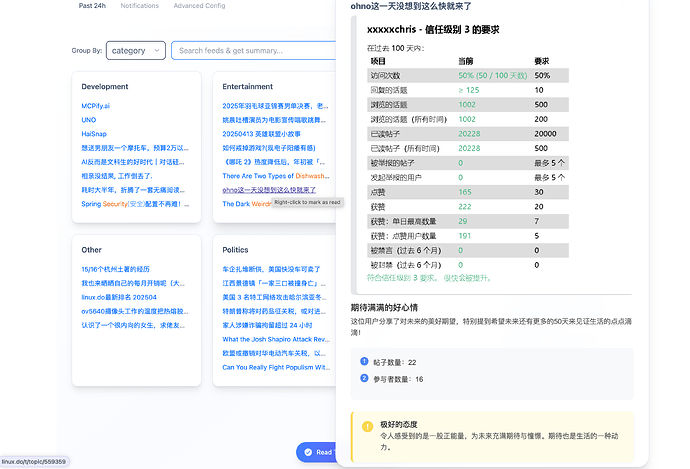Open the 耗时大半年 article link

(133, 190)
